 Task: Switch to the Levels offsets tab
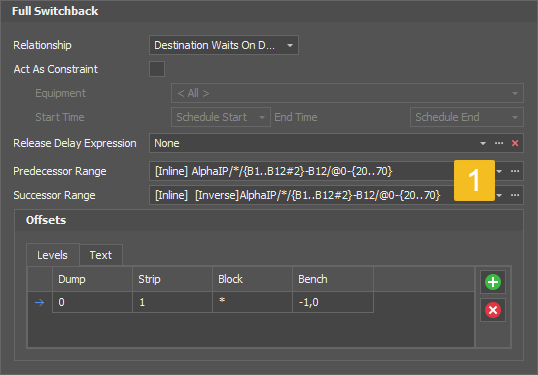click(x=53, y=255)
